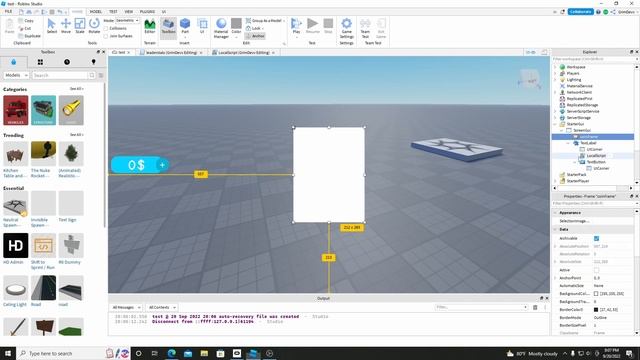Screen dimensions: 640x360
Task: Click Duplicate in Clipboard group
Action: 29,36
